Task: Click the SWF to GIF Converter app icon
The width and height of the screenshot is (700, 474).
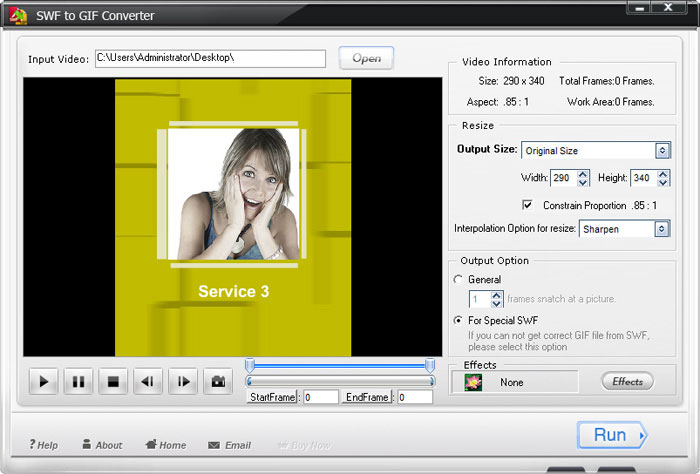Action: 18,16
